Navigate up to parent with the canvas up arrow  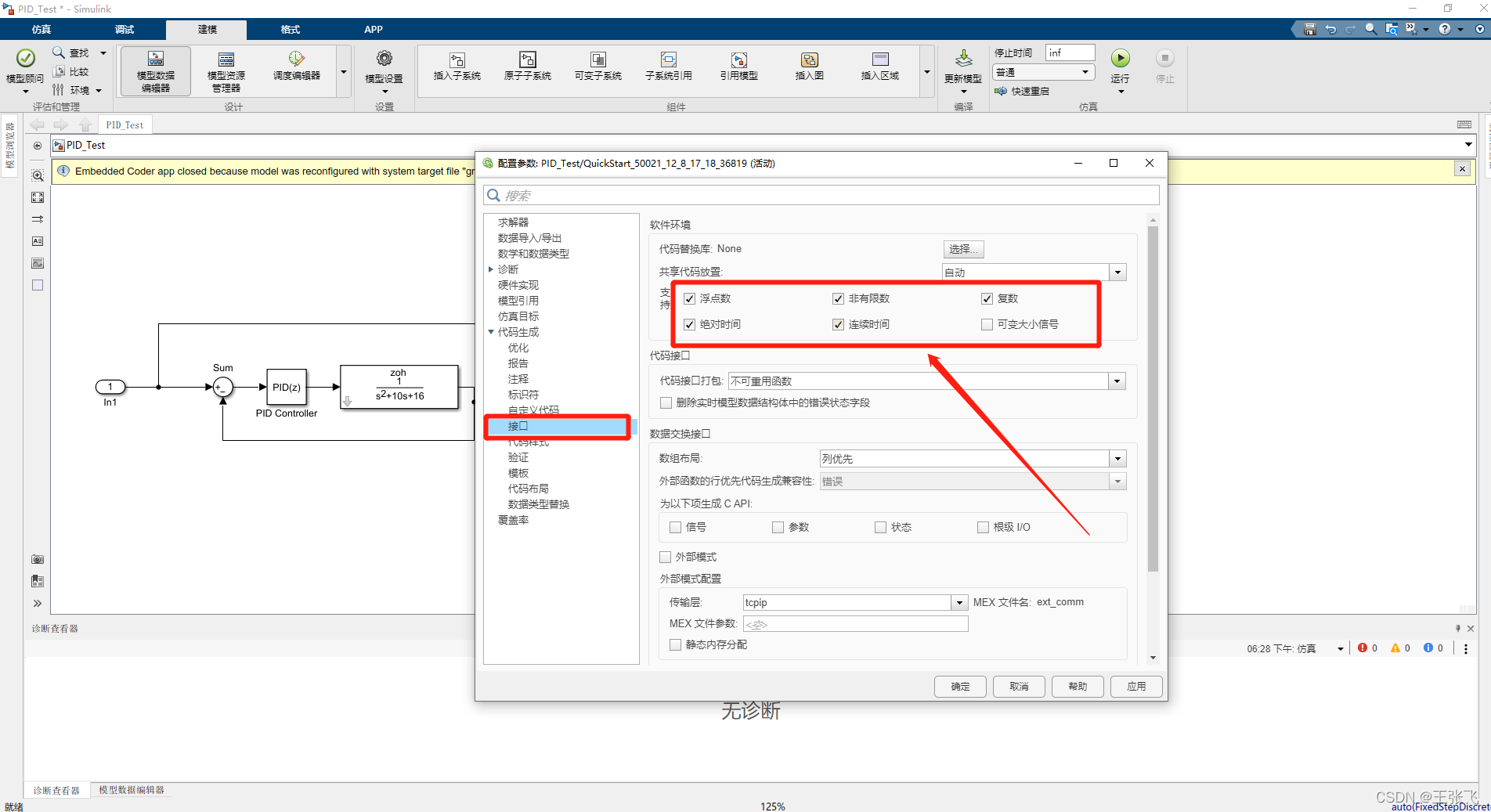(85, 125)
